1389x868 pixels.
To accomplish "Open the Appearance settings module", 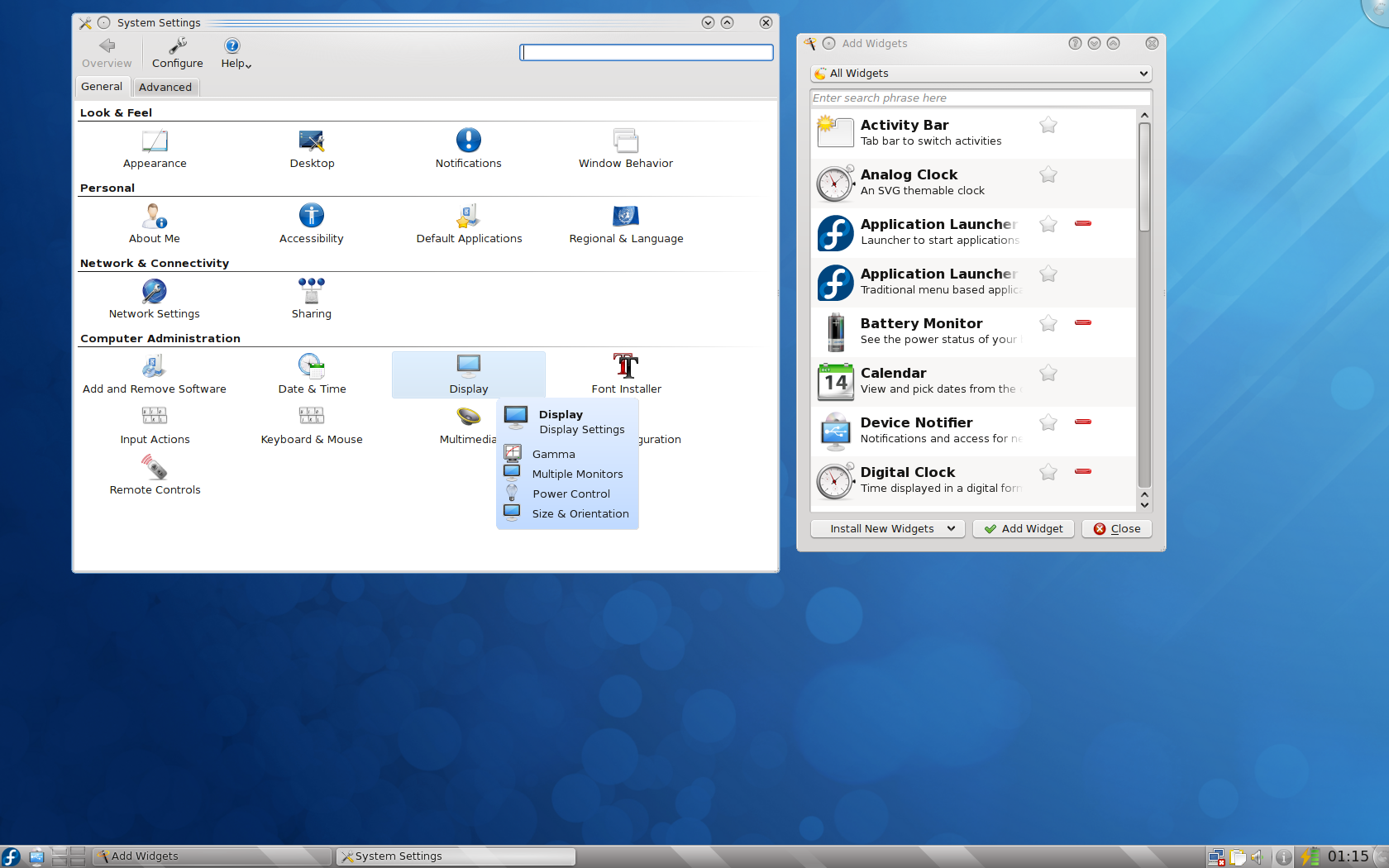I will [x=155, y=149].
